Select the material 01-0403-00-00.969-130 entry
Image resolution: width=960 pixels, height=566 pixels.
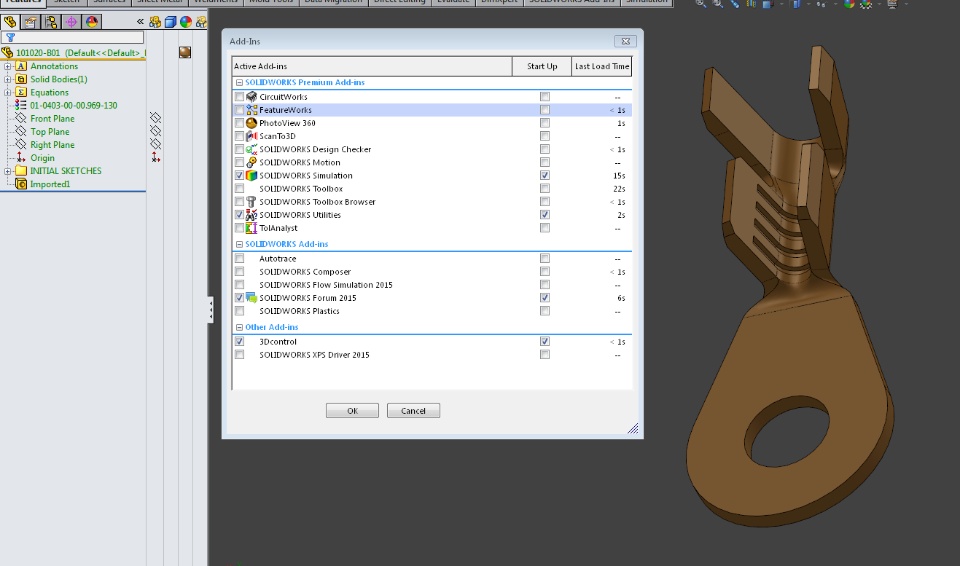pyautogui.click(x=73, y=105)
